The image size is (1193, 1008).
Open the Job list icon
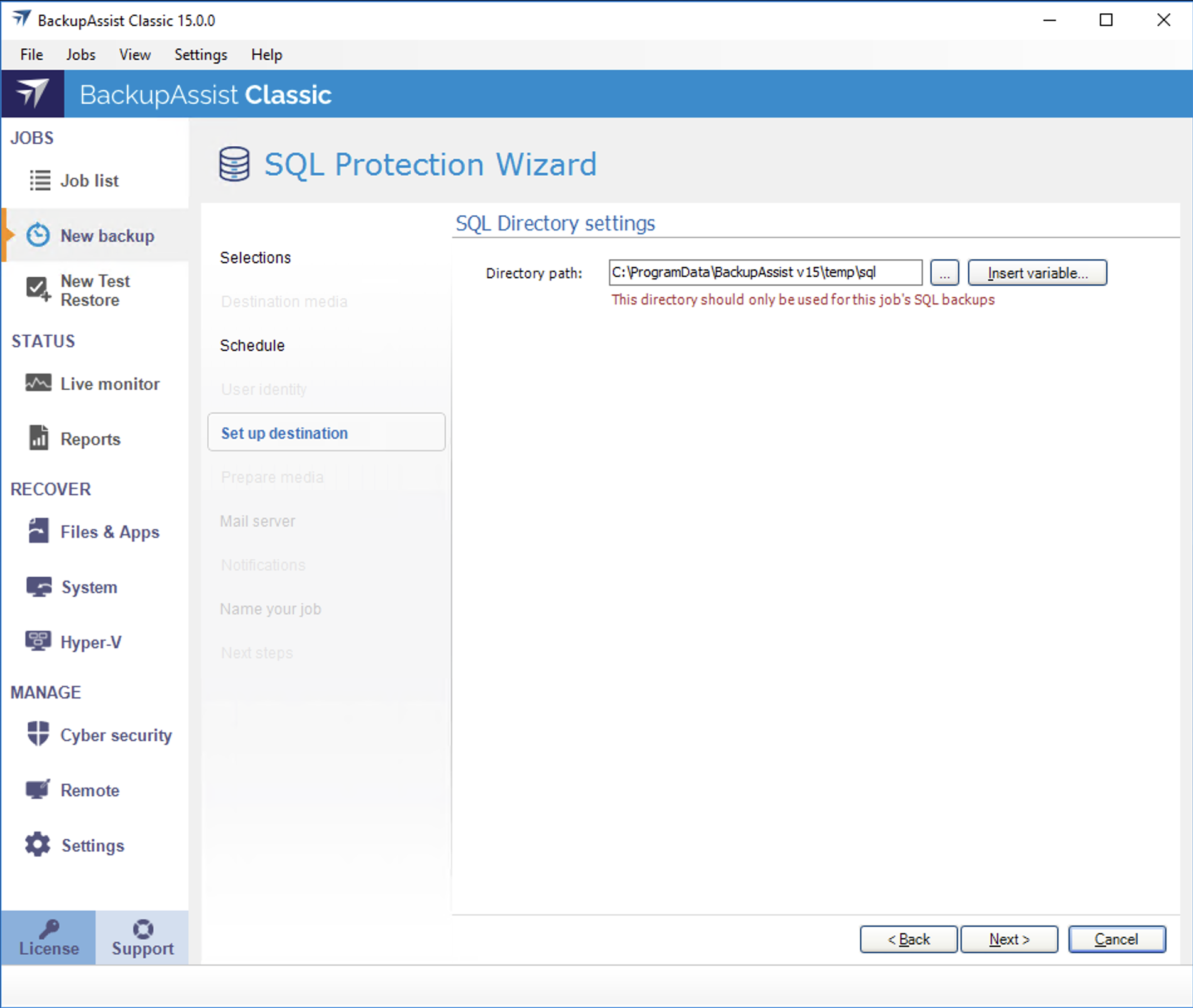pyautogui.click(x=40, y=181)
